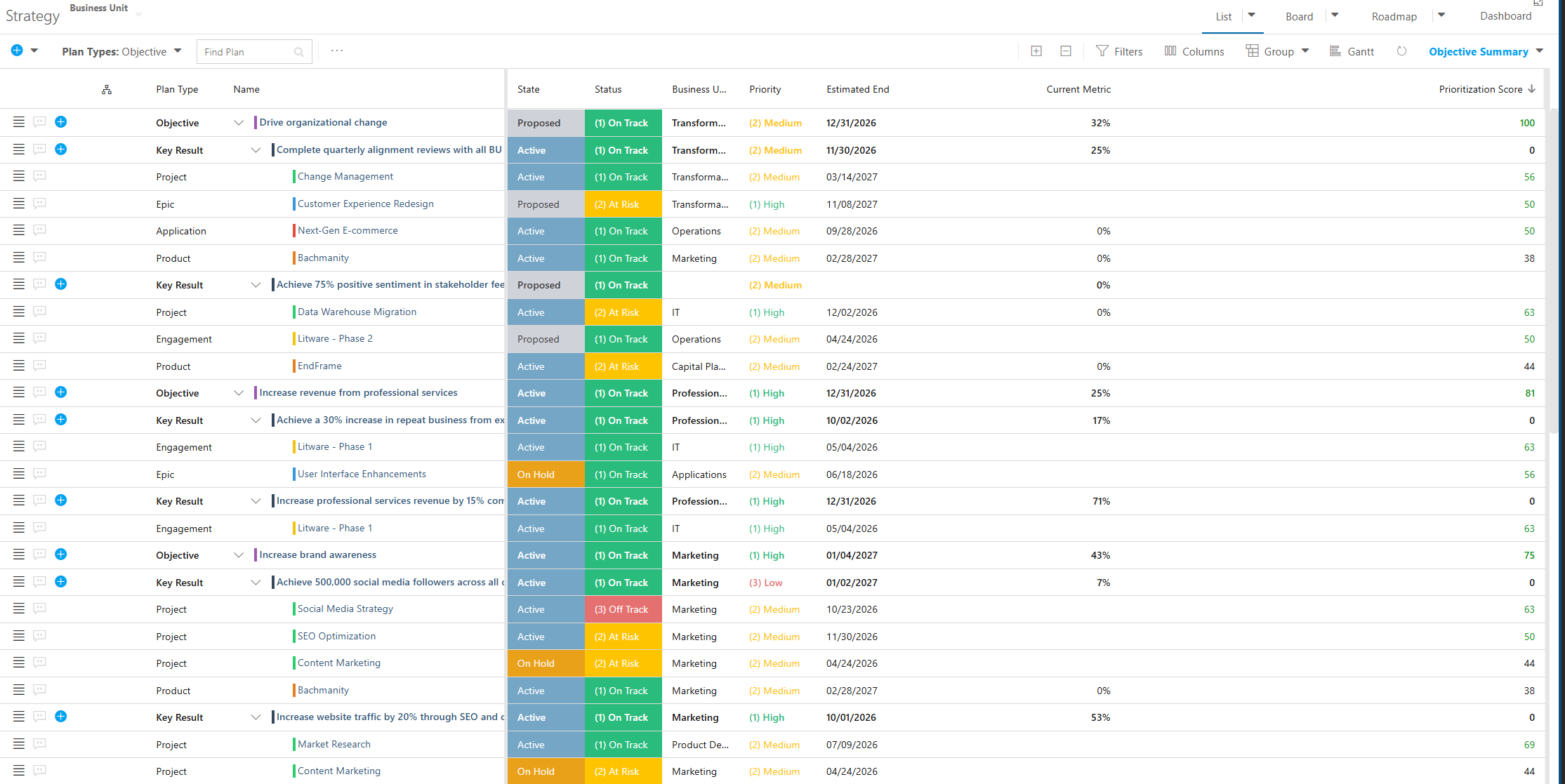Click the expand all rows icon
This screenshot has width=1565, height=784.
[x=1036, y=51]
